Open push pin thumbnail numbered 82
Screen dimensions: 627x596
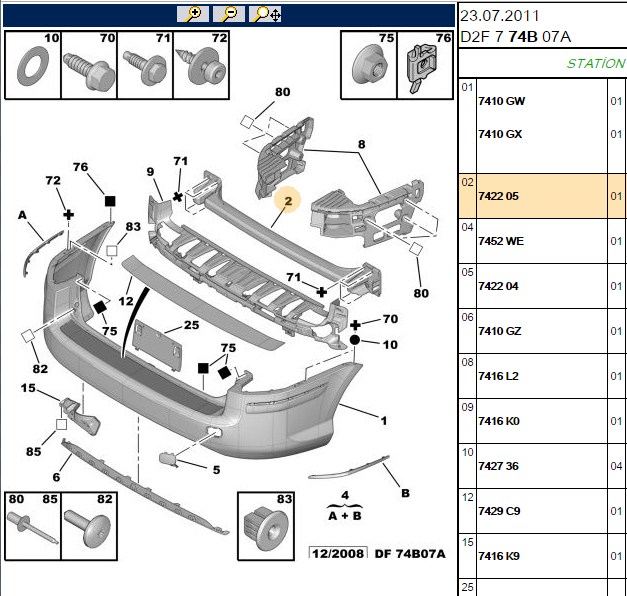pos(89,526)
